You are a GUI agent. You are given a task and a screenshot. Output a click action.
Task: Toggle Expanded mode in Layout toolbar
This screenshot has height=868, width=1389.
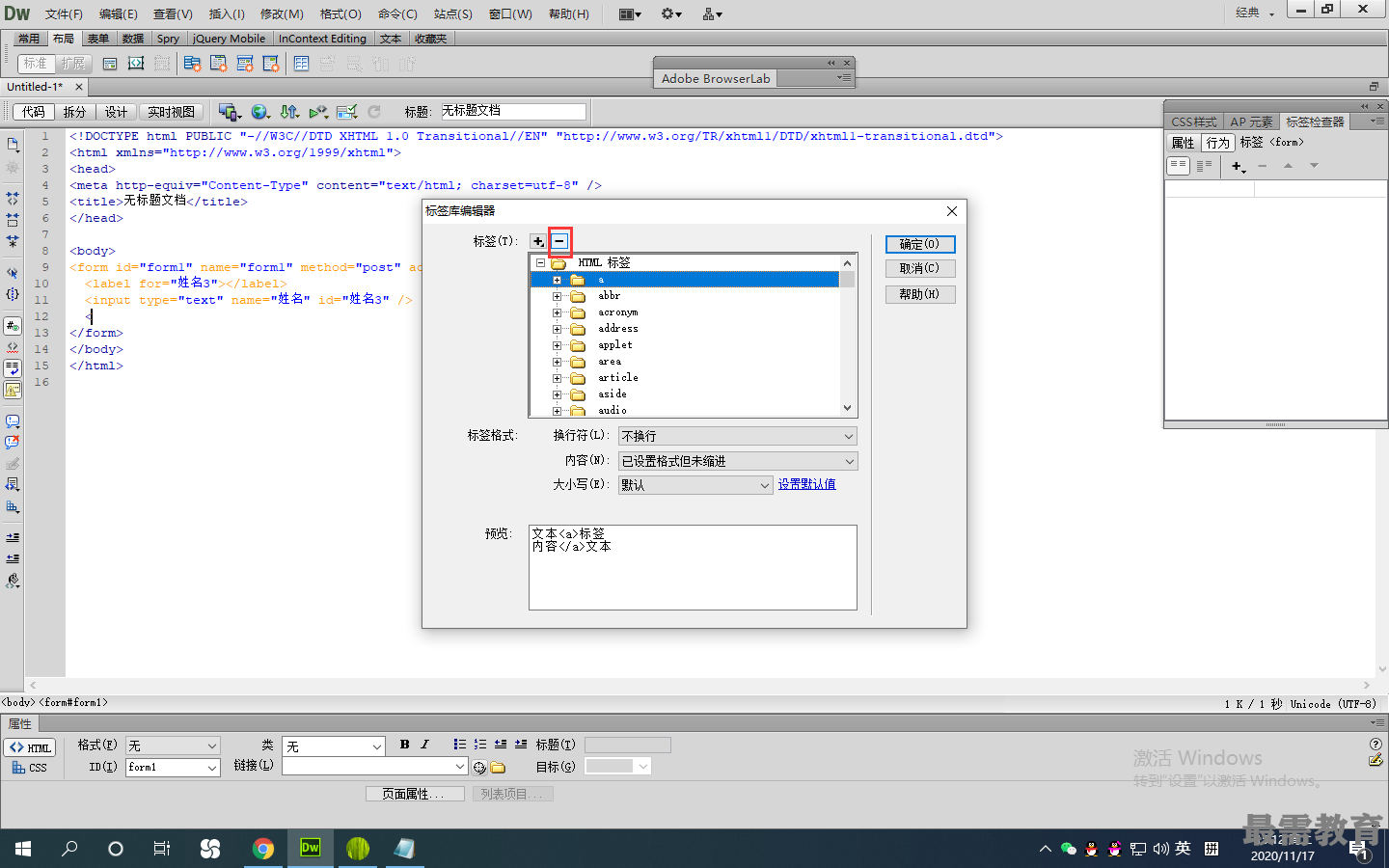(x=73, y=64)
